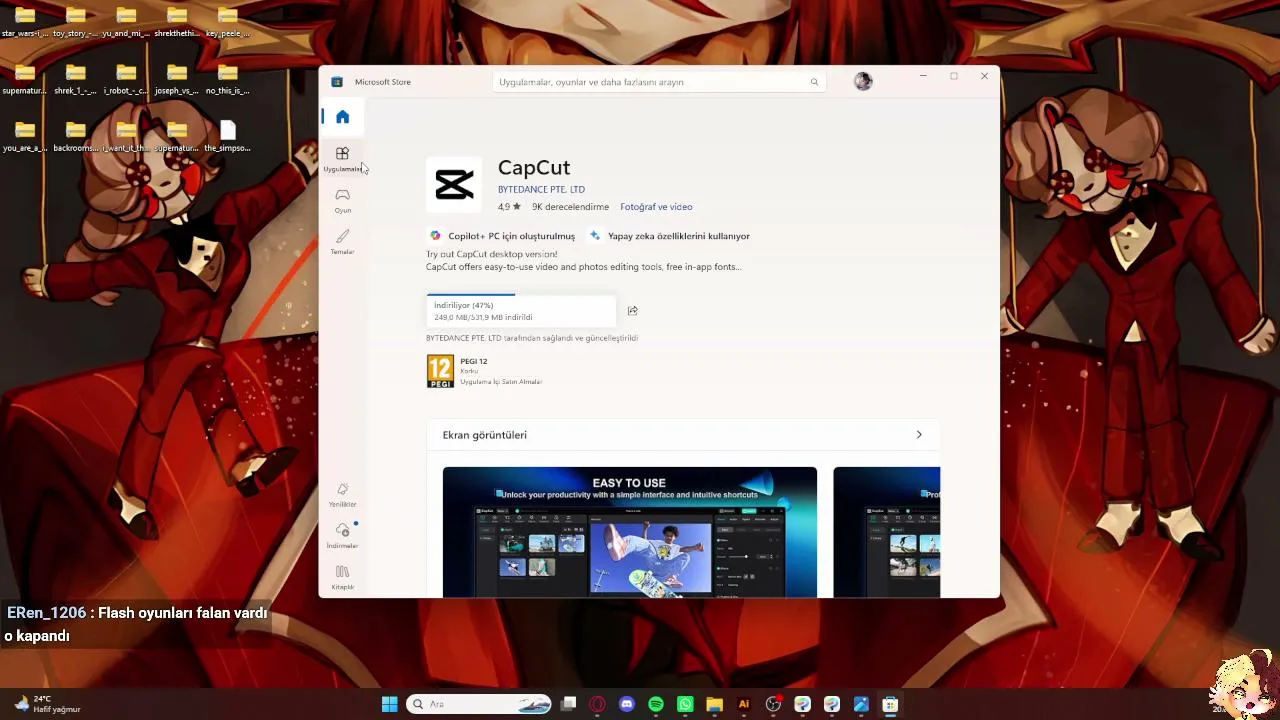Click the search magnifier in Store
This screenshot has height=720, width=1280.
[x=814, y=82]
